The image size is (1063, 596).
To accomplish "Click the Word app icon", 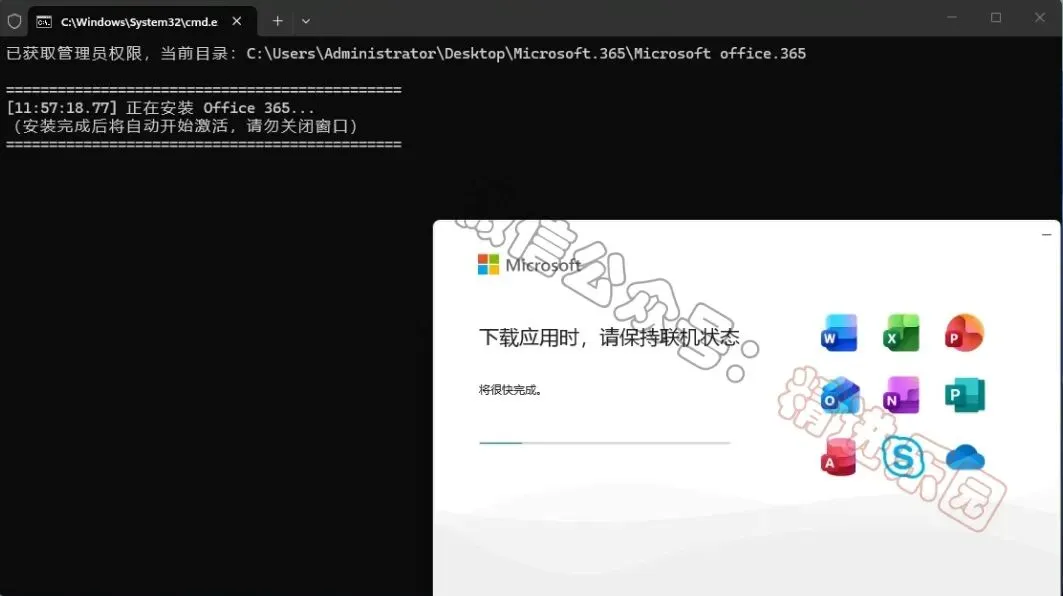I will (x=839, y=332).
